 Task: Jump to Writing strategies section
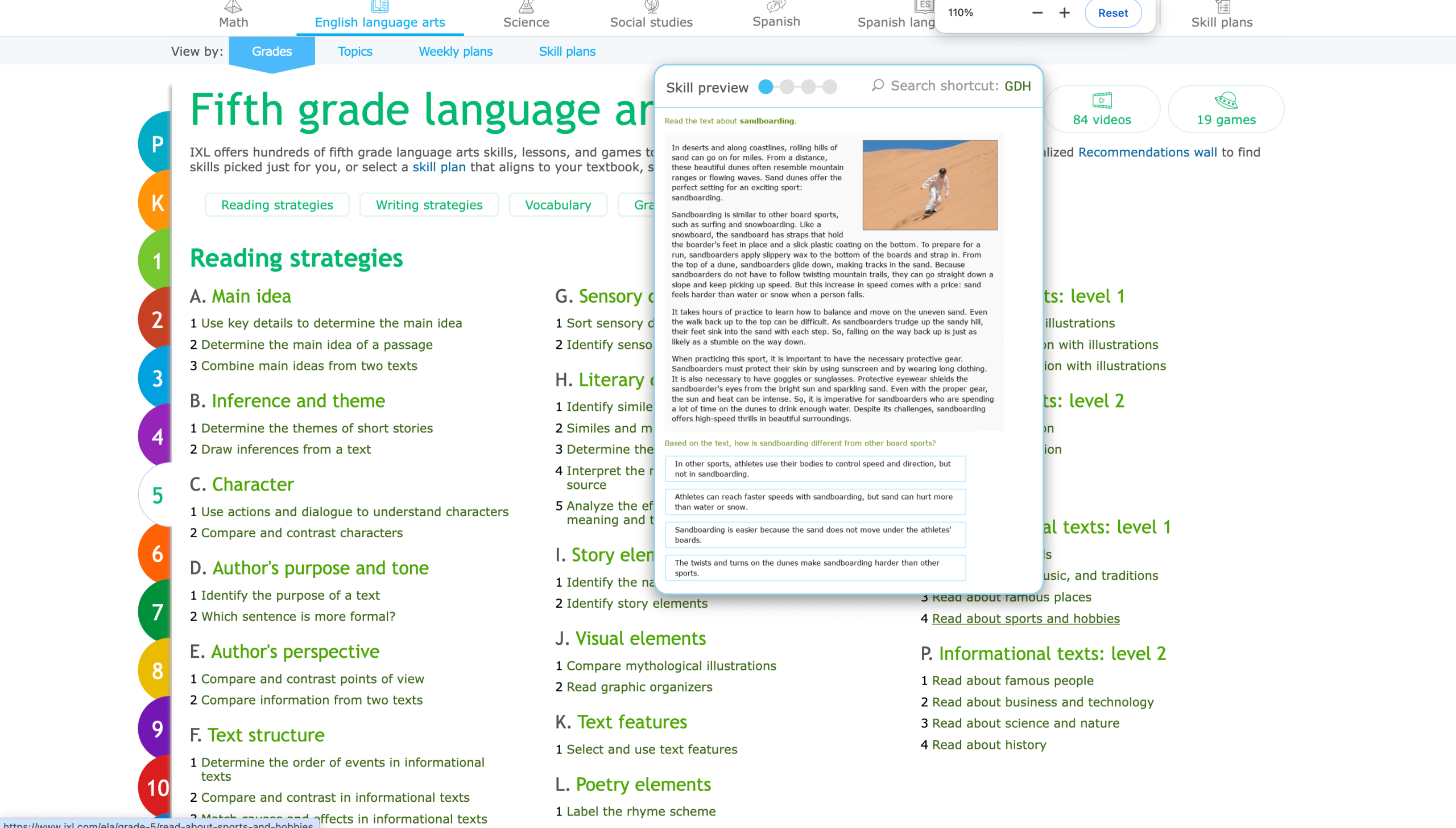coord(429,205)
